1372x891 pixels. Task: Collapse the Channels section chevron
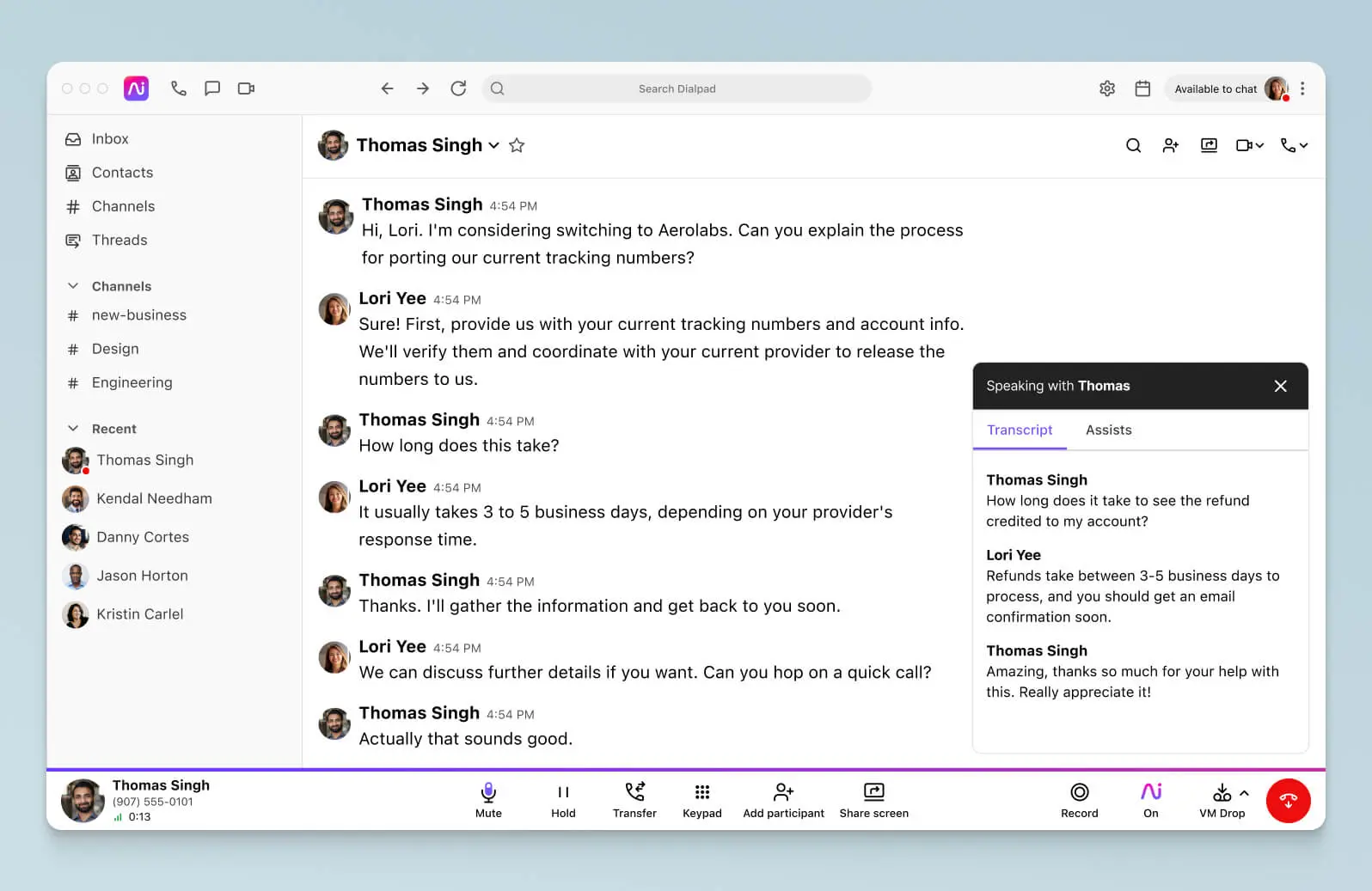(73, 286)
